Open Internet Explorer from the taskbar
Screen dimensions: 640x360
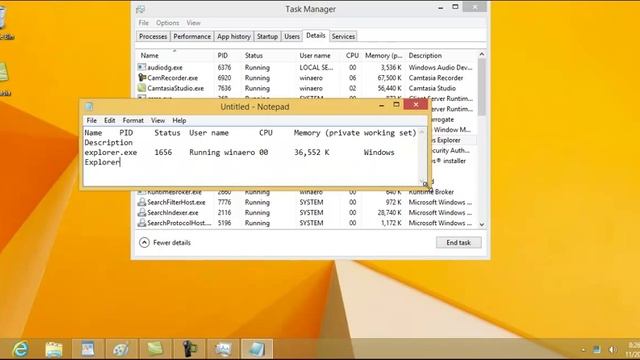pyautogui.click(x=20, y=349)
